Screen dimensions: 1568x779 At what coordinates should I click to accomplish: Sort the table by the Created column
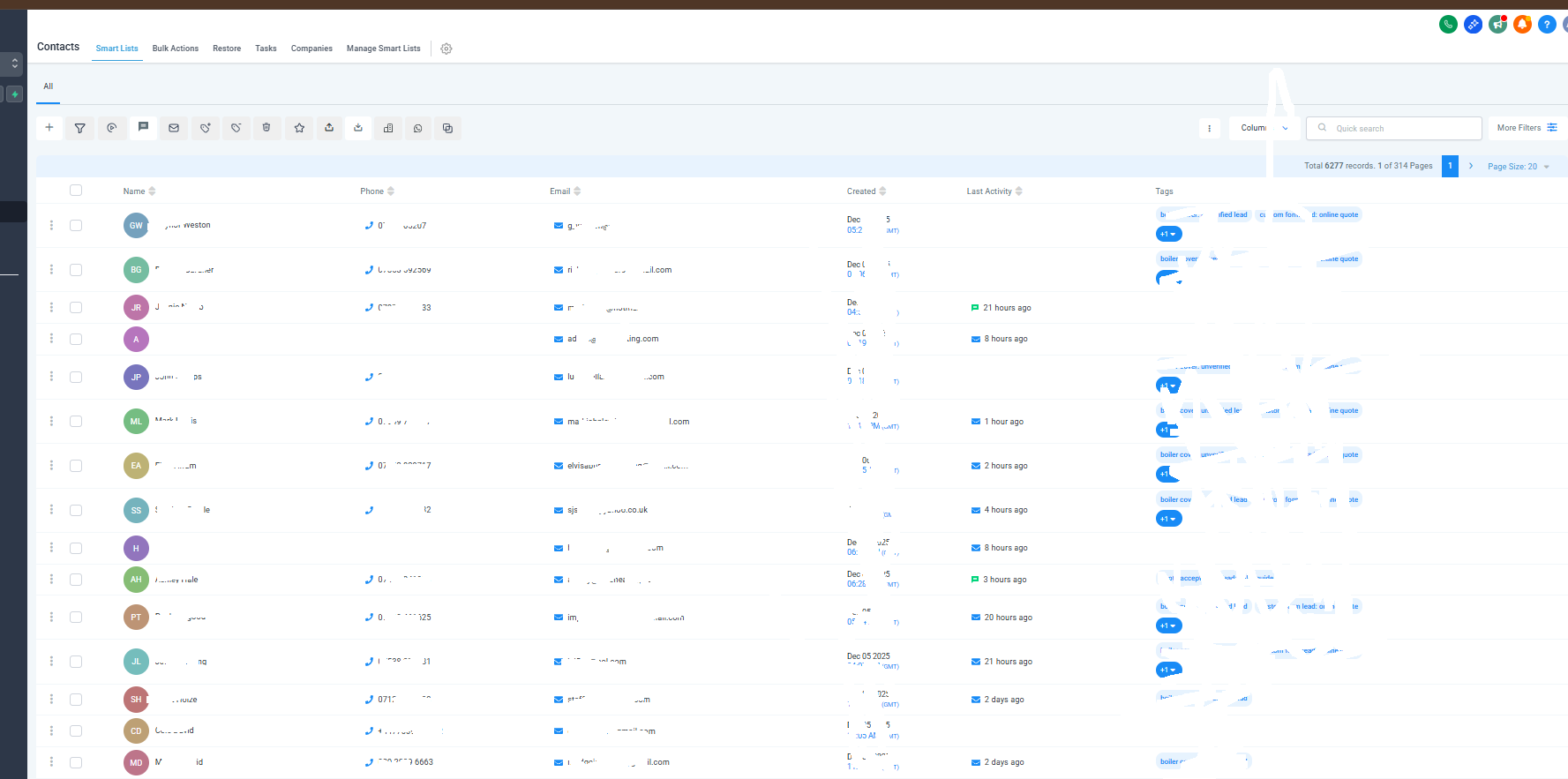[x=867, y=191]
